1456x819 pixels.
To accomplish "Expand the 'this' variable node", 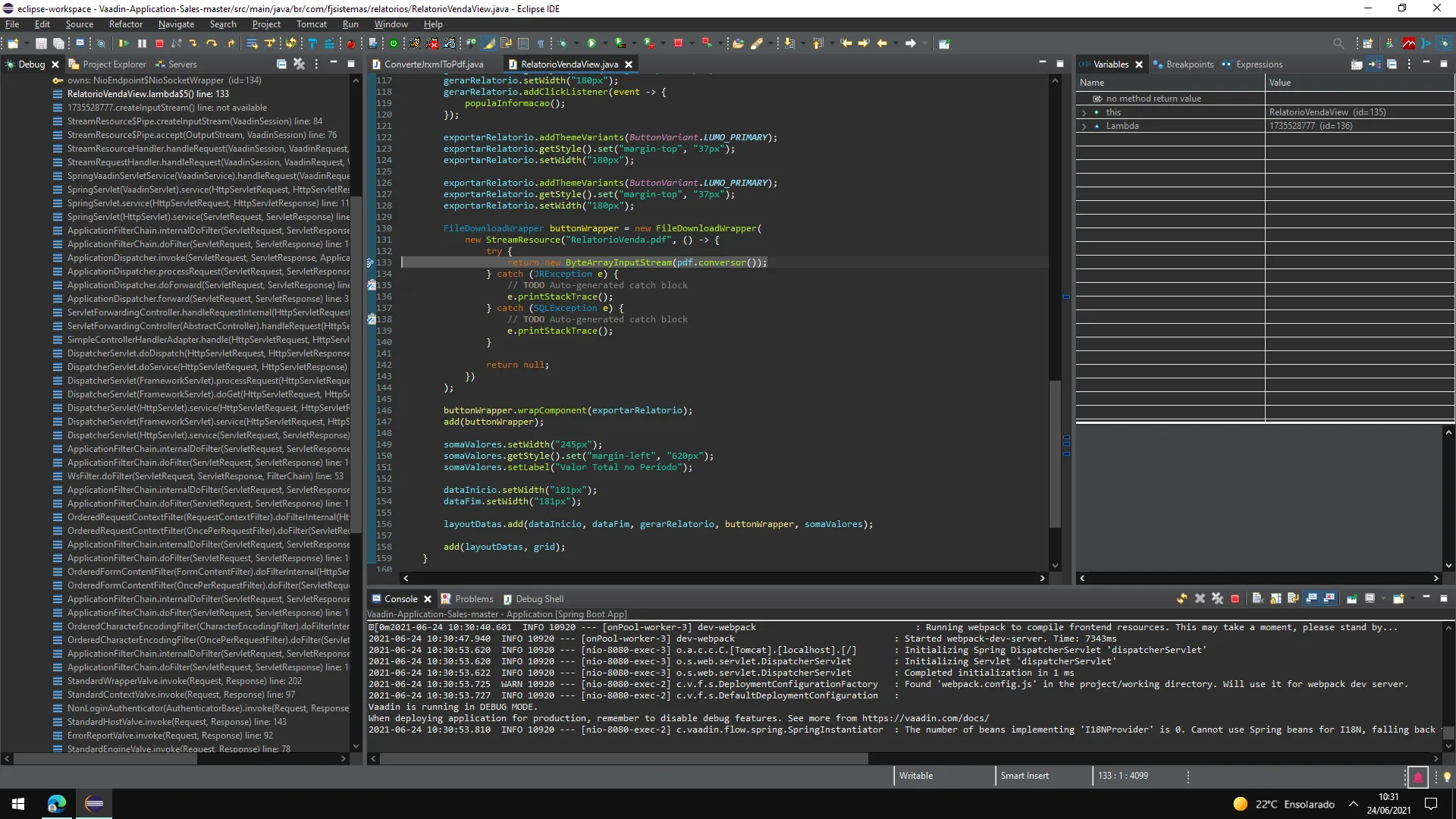I will 1084,112.
